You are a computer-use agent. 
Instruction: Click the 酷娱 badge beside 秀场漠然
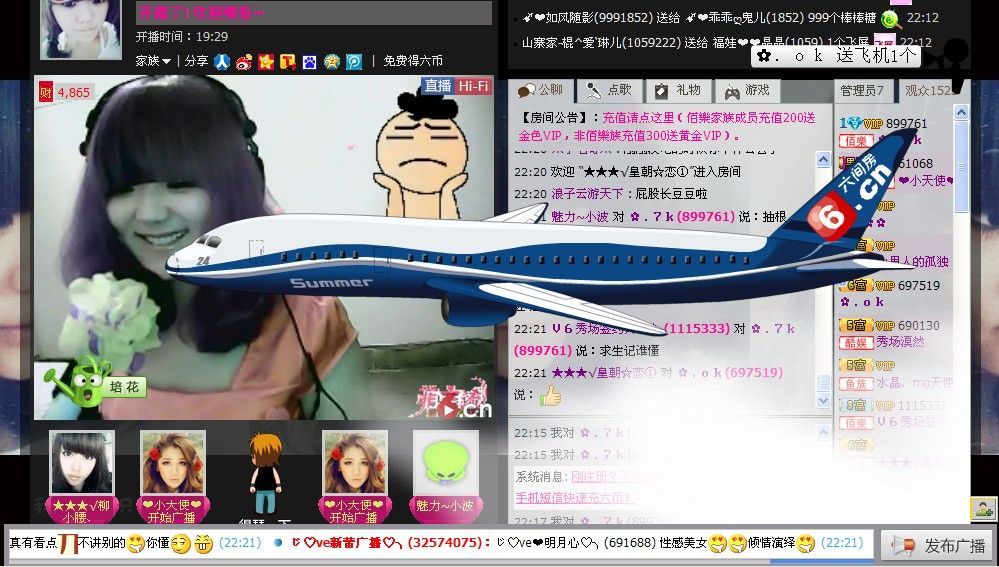[x=856, y=343]
